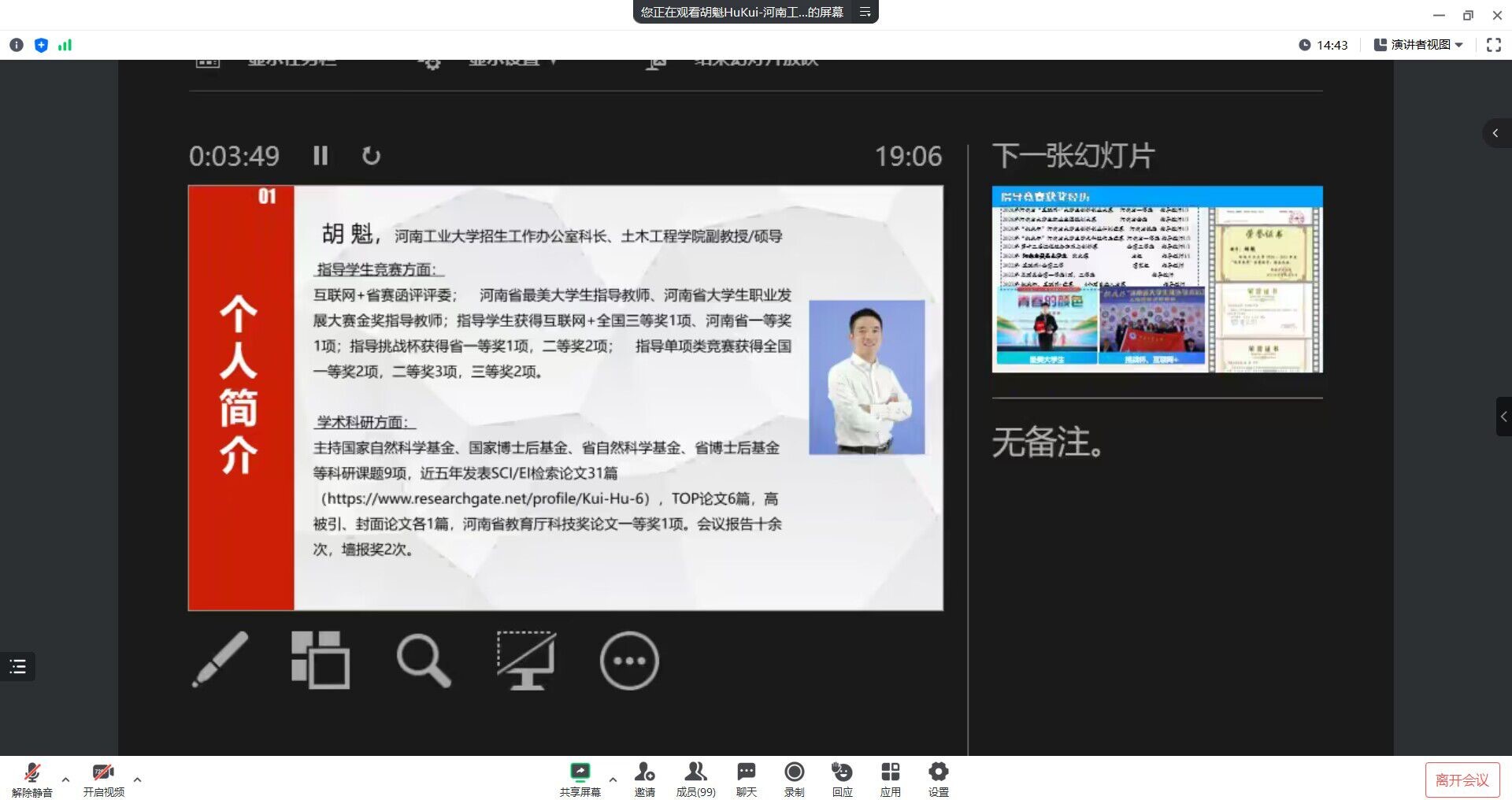The width and height of the screenshot is (1512, 800).
Task: Click the 离开会议 leave meeting button
Action: (x=1462, y=780)
